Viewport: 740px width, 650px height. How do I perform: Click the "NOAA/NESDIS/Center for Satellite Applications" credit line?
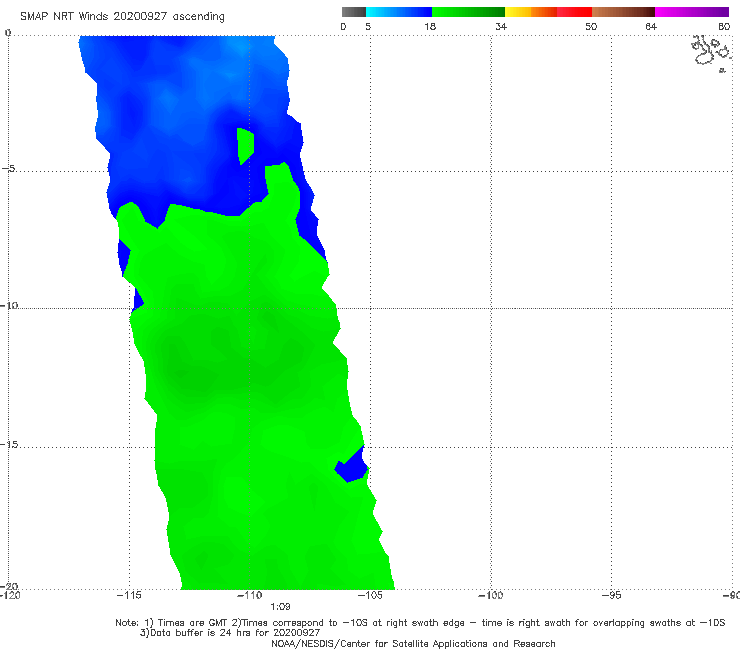tap(413, 644)
